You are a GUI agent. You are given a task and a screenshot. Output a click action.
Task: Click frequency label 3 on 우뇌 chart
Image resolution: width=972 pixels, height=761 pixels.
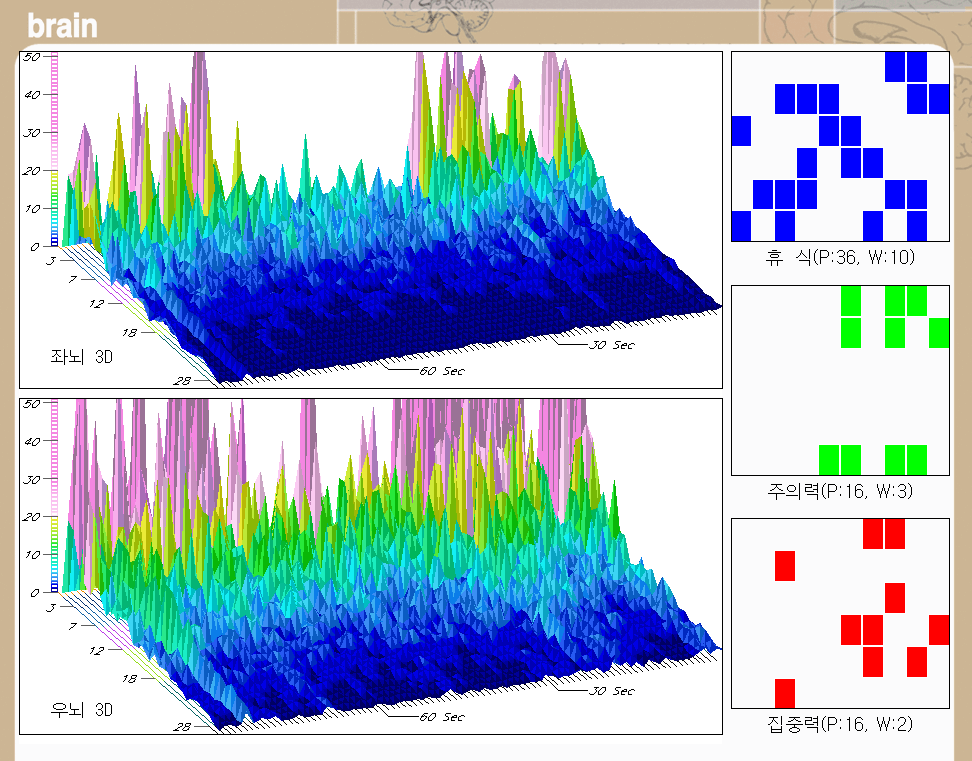50,605
